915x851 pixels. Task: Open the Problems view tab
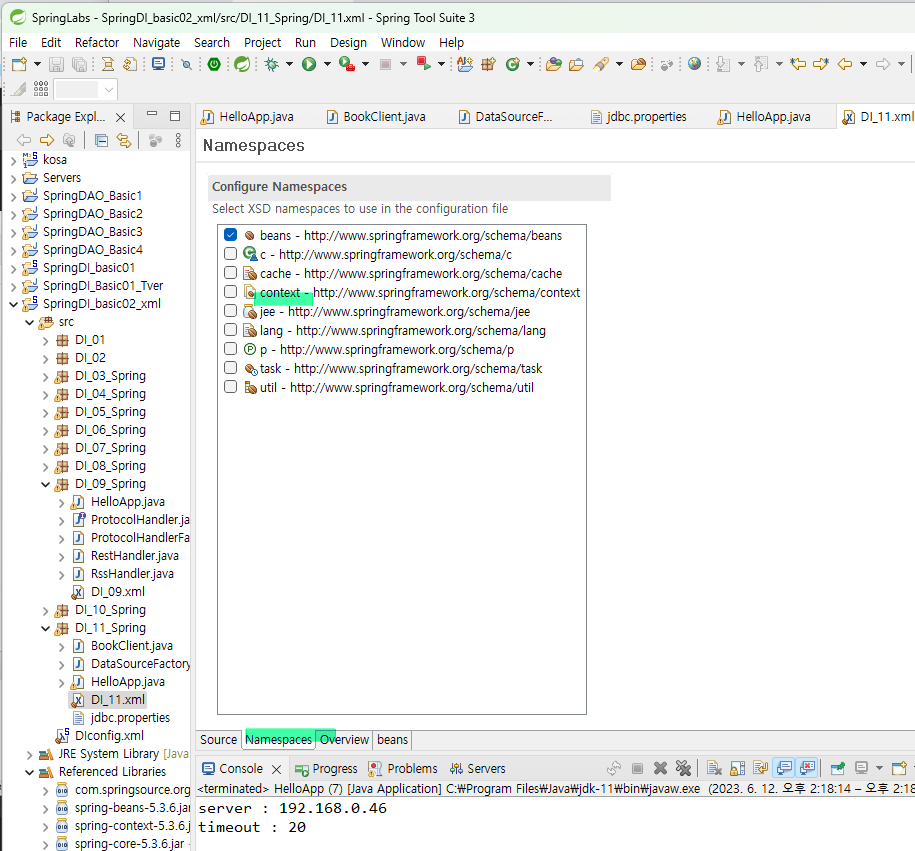403,769
